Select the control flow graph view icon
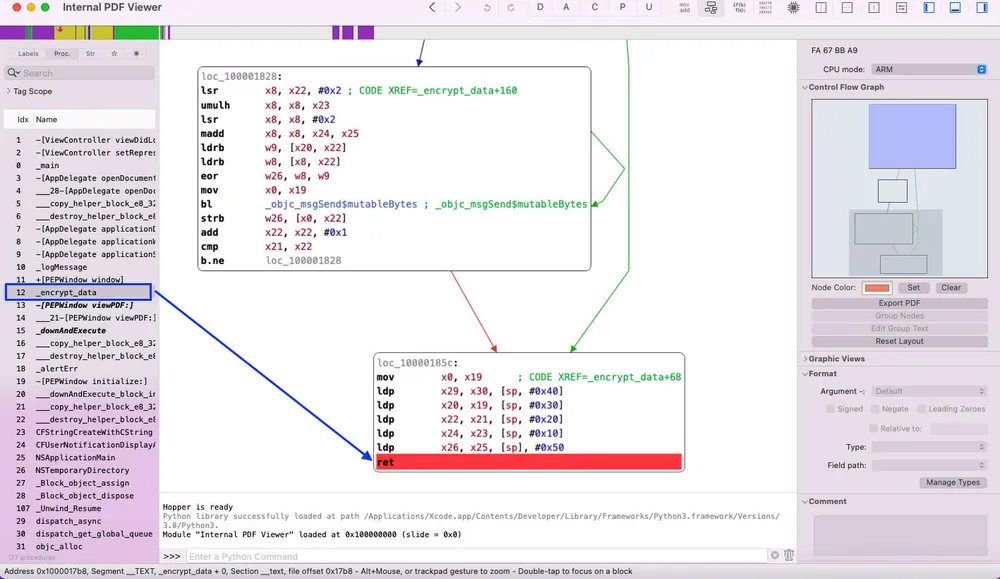The width and height of the screenshot is (1000, 579). (x=712, y=8)
